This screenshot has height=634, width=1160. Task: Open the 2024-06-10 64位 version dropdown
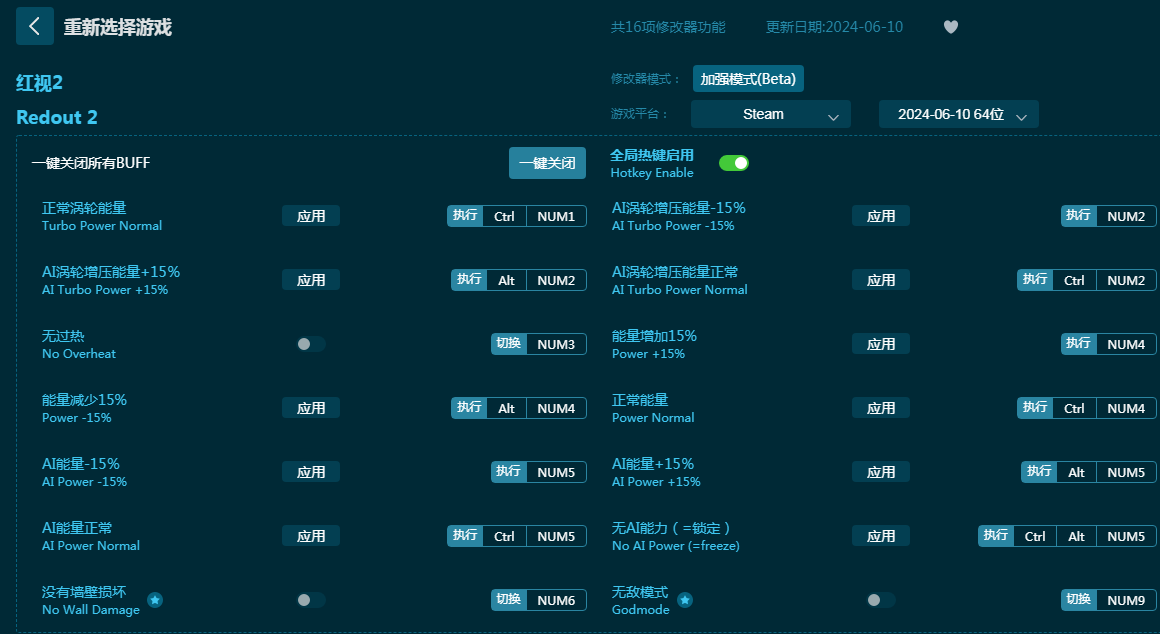[x=959, y=114]
